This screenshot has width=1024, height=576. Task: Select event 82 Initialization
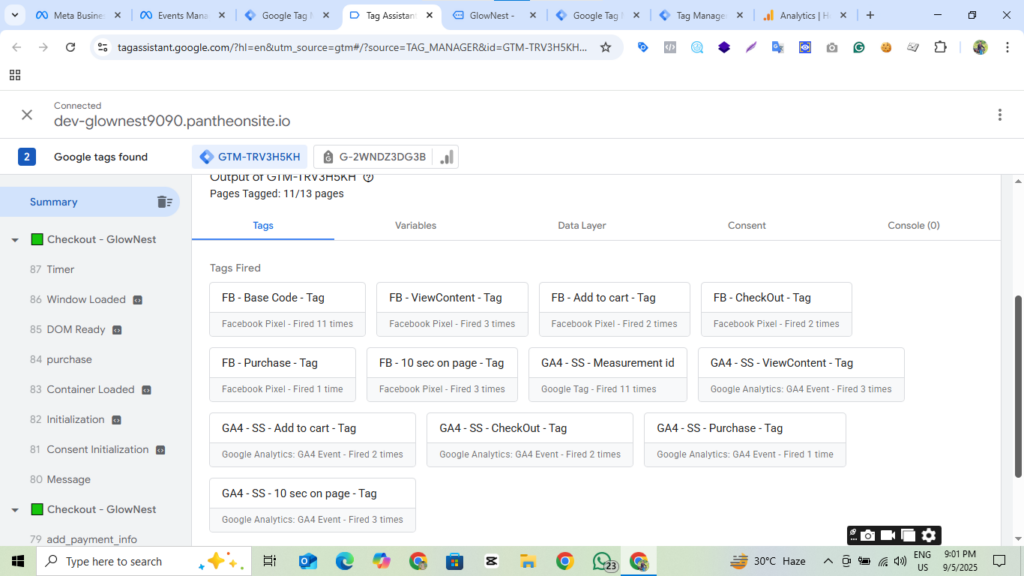click(68, 419)
